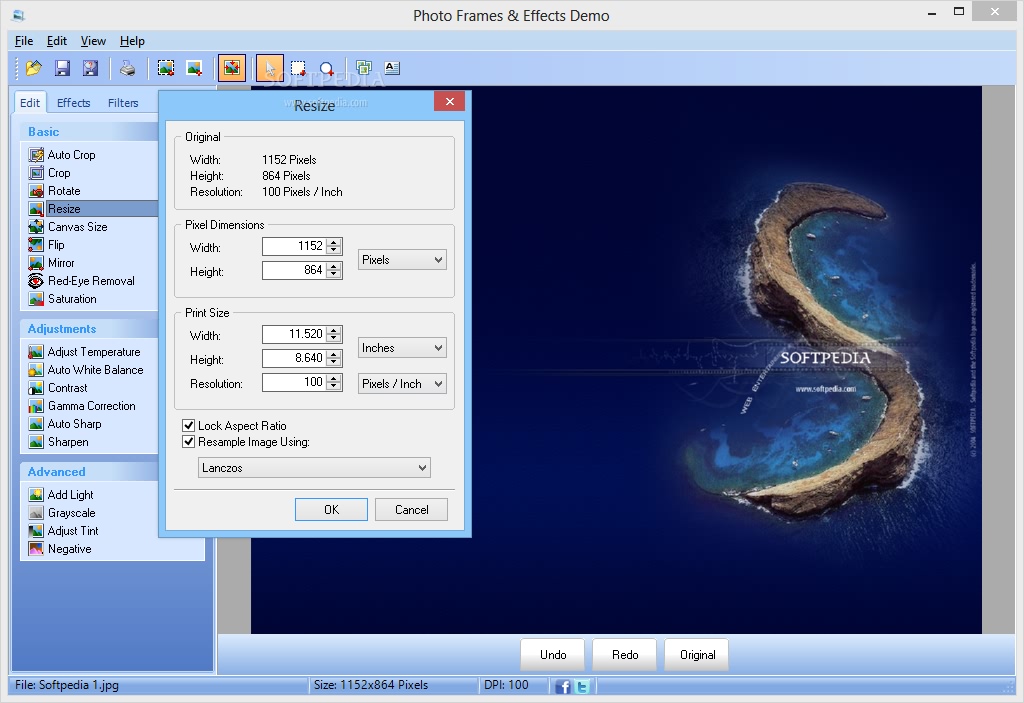Select the dashed rectangle selection tool

tap(298, 68)
